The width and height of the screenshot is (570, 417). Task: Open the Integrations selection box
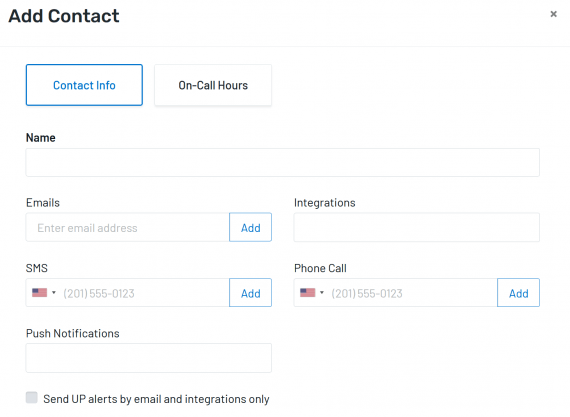(x=417, y=228)
